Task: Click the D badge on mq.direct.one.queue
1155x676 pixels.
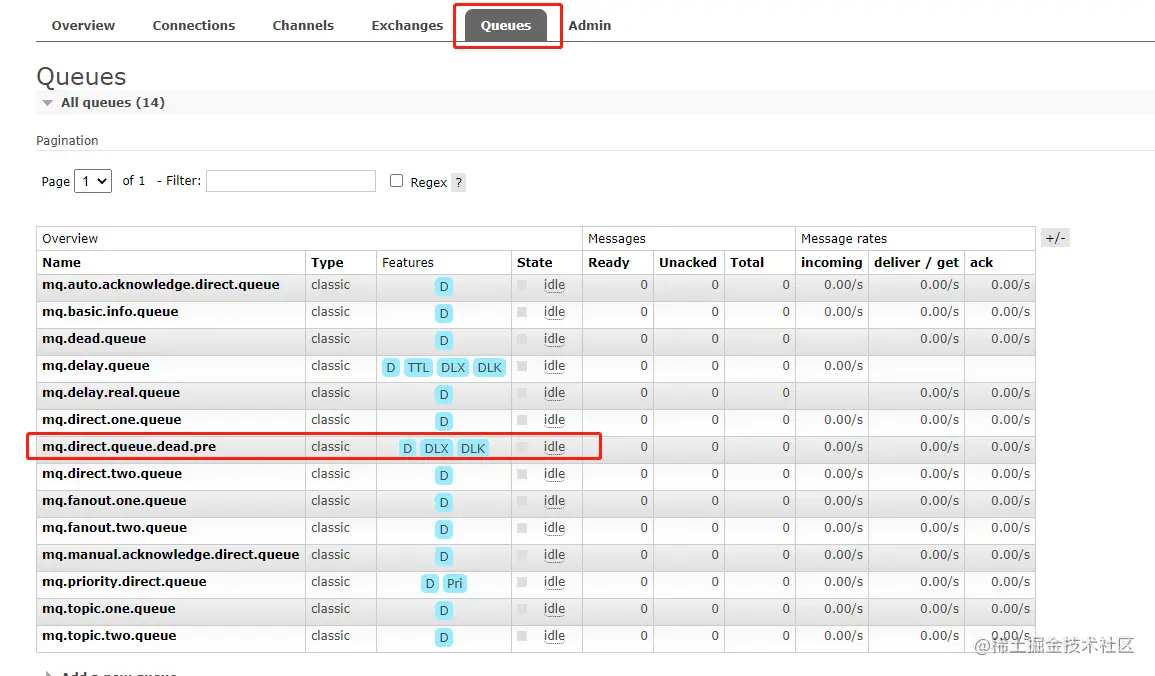Action: 443,421
